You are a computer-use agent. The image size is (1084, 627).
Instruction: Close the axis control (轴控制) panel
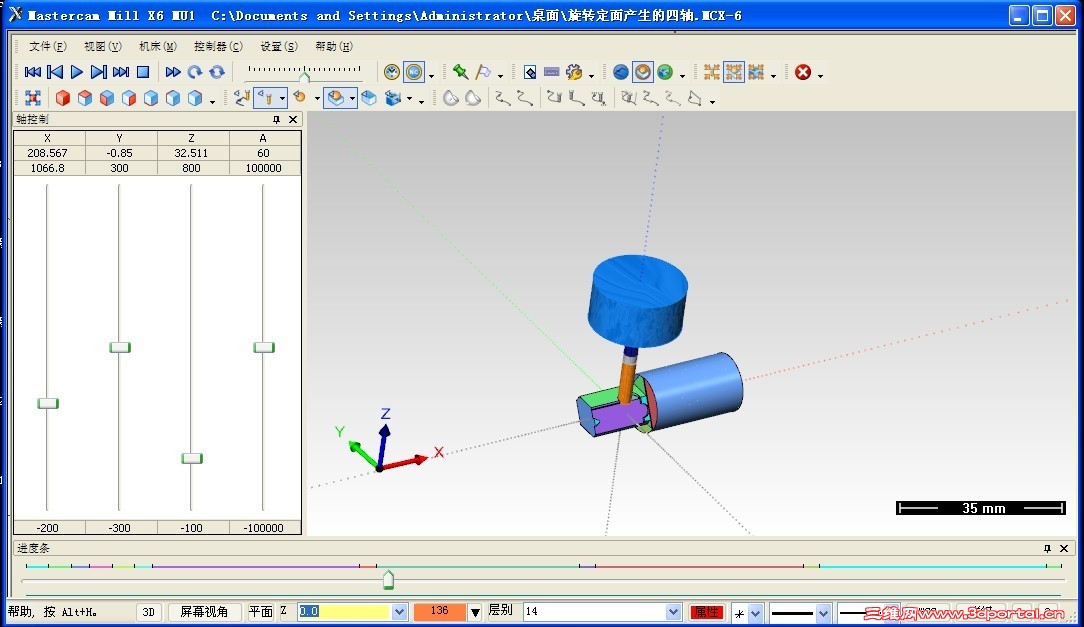click(x=292, y=120)
